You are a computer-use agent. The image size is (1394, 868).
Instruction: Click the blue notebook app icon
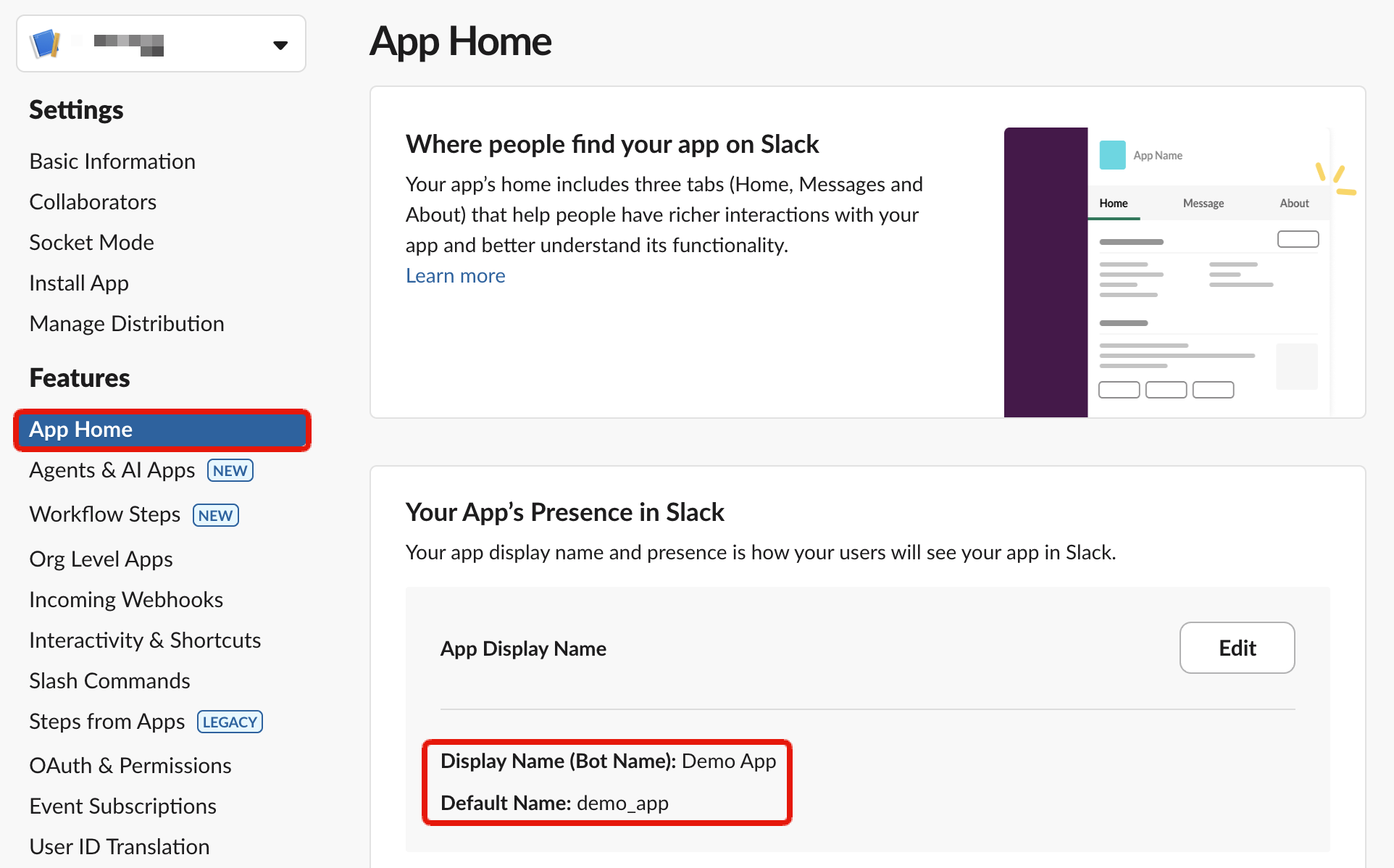pos(45,44)
